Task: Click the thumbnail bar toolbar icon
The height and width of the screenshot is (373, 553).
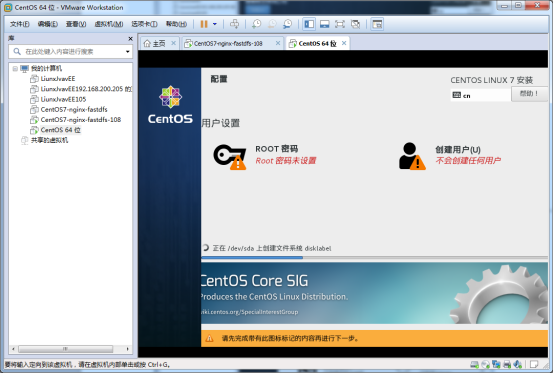Action: coord(324,24)
